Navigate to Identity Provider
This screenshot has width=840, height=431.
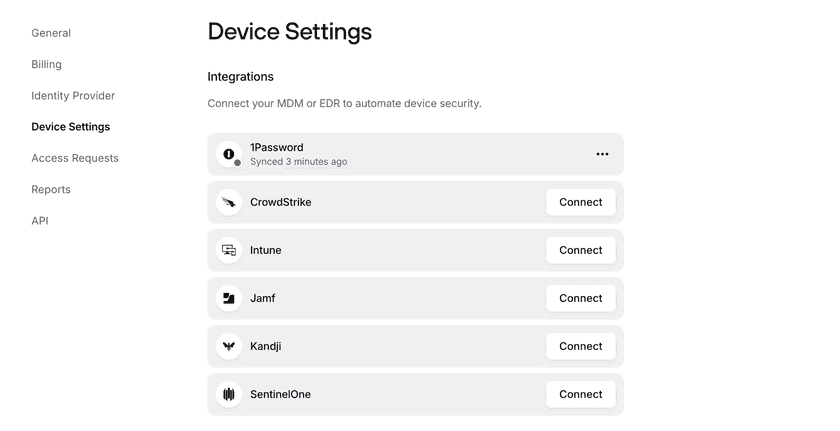(73, 96)
